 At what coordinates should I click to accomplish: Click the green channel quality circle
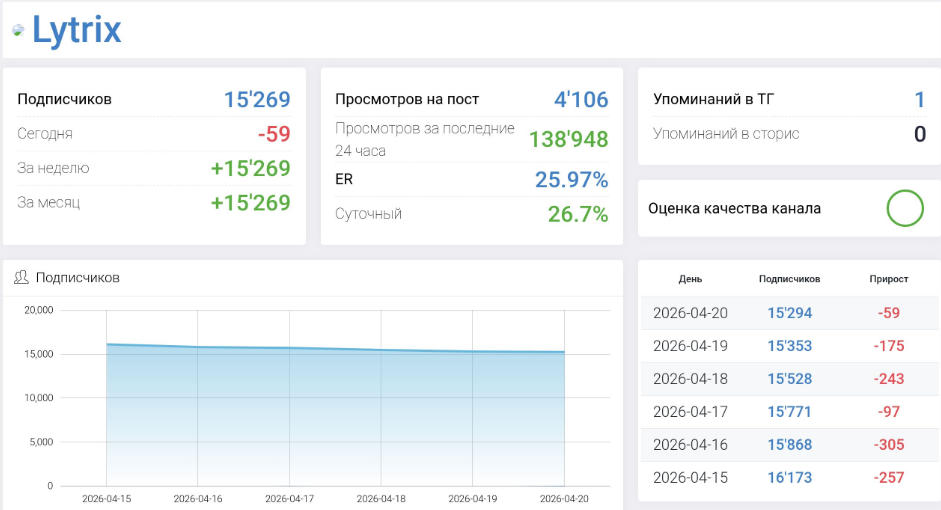click(x=905, y=208)
